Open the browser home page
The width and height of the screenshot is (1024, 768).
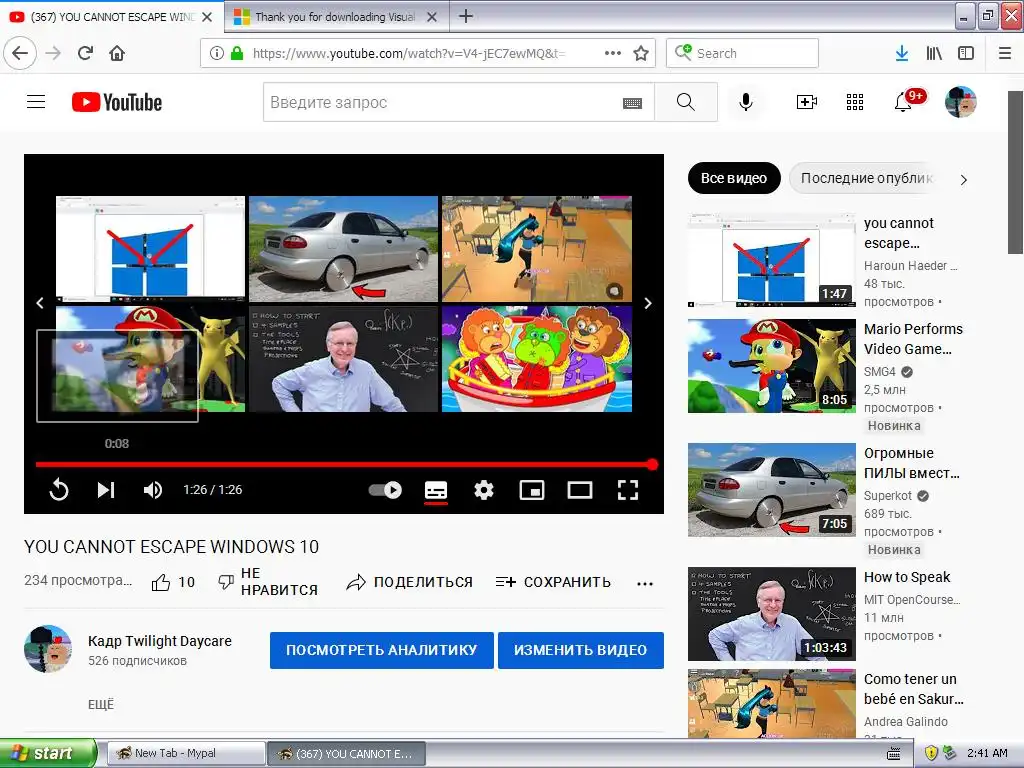[117, 53]
